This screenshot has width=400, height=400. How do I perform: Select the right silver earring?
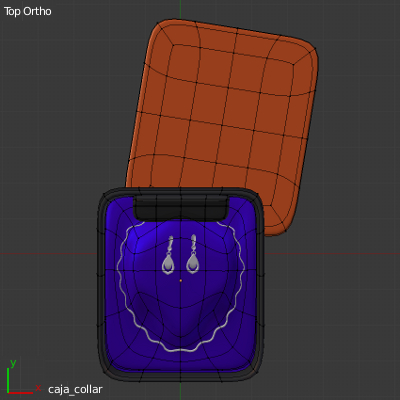point(193,254)
